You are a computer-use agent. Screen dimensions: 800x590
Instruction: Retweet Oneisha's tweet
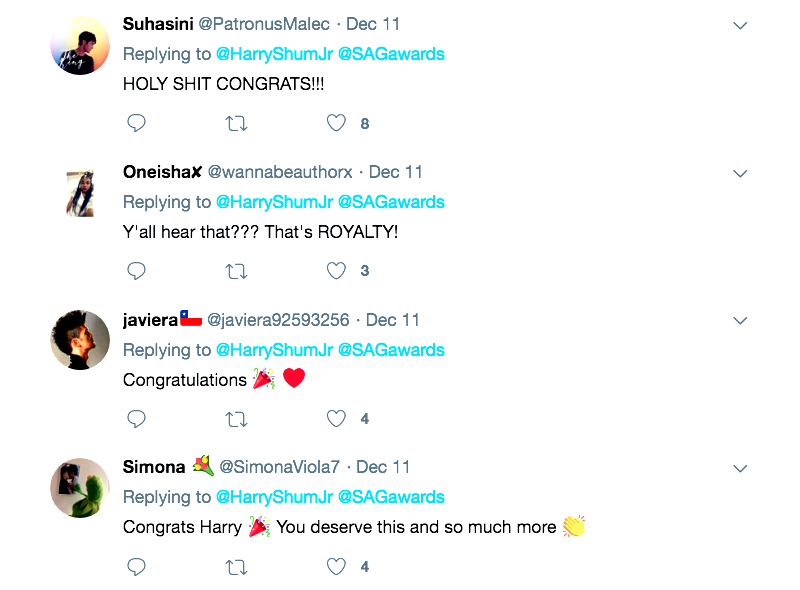(237, 270)
